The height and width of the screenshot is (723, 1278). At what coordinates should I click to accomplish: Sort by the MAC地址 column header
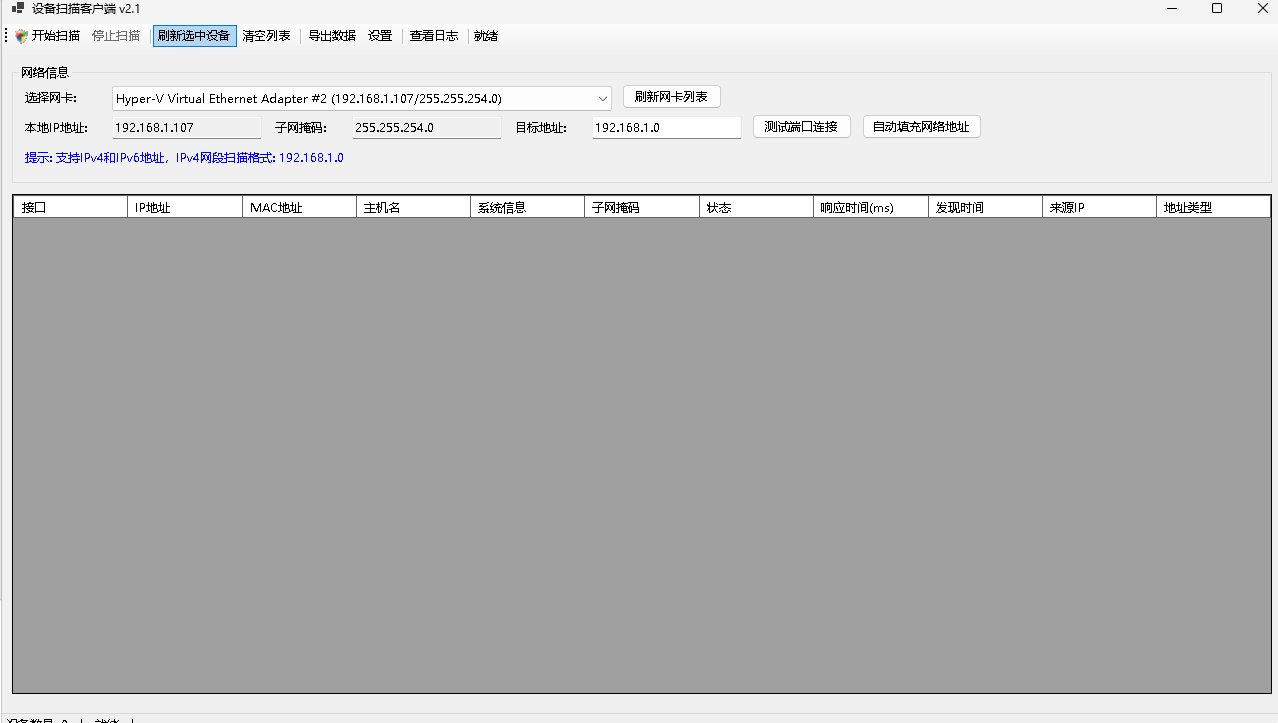coord(299,207)
